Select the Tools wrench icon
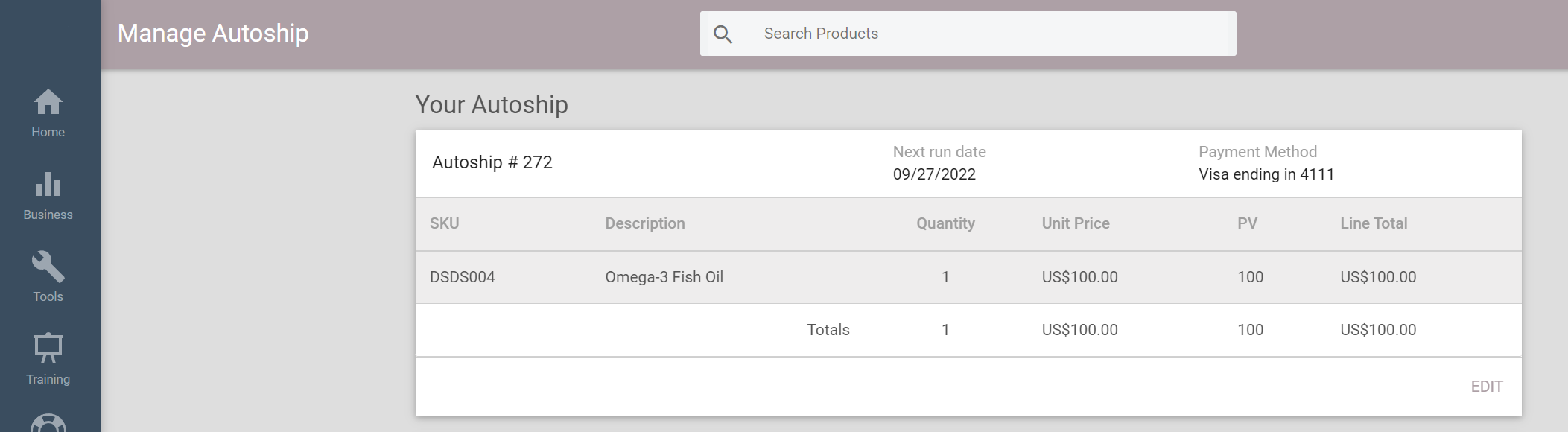 click(x=48, y=267)
